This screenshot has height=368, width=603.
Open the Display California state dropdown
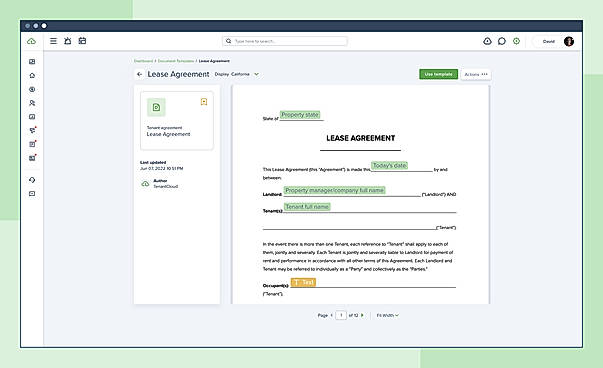point(237,74)
